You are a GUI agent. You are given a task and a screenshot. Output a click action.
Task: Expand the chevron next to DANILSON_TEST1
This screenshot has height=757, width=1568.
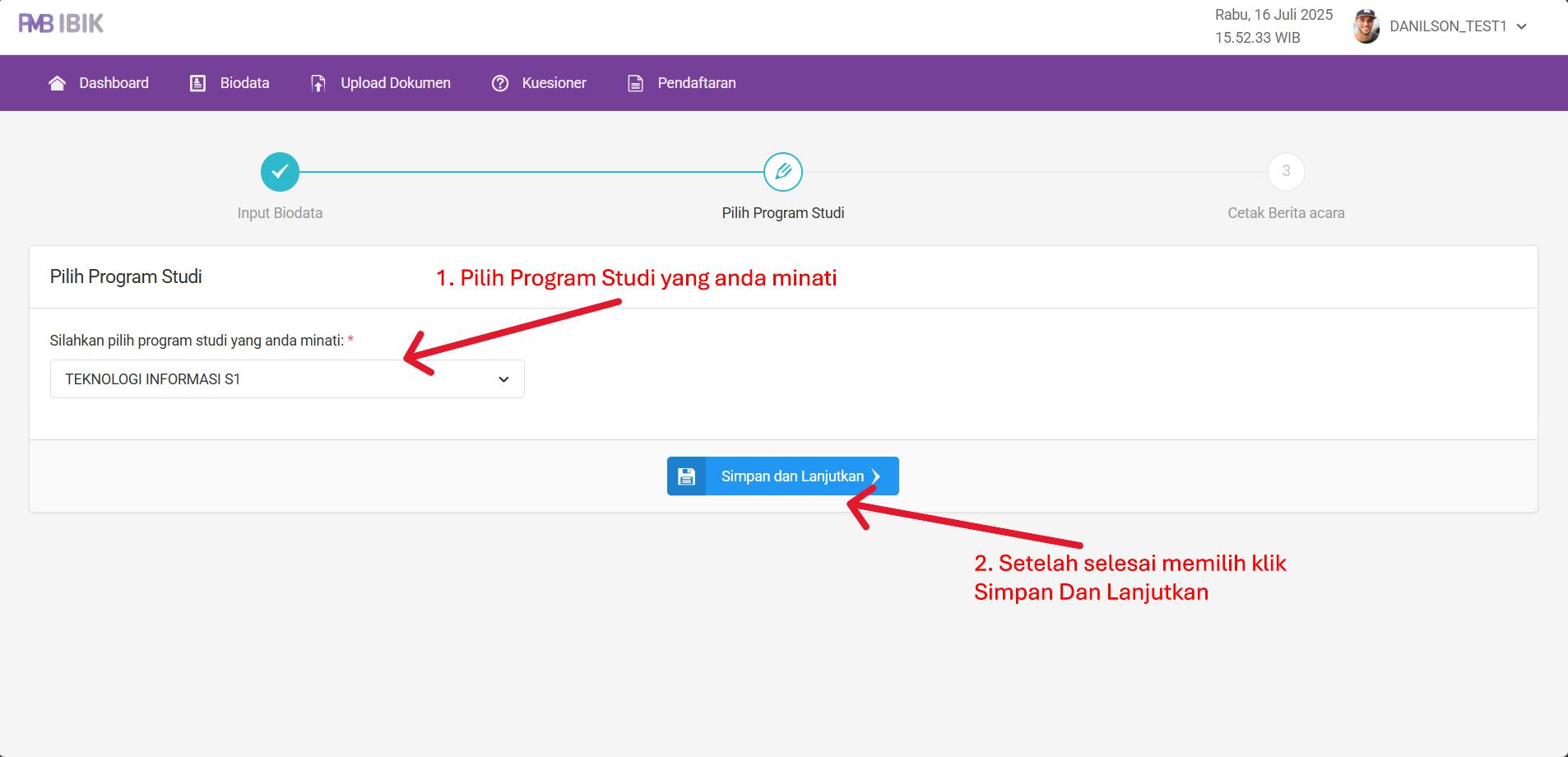click(1522, 26)
